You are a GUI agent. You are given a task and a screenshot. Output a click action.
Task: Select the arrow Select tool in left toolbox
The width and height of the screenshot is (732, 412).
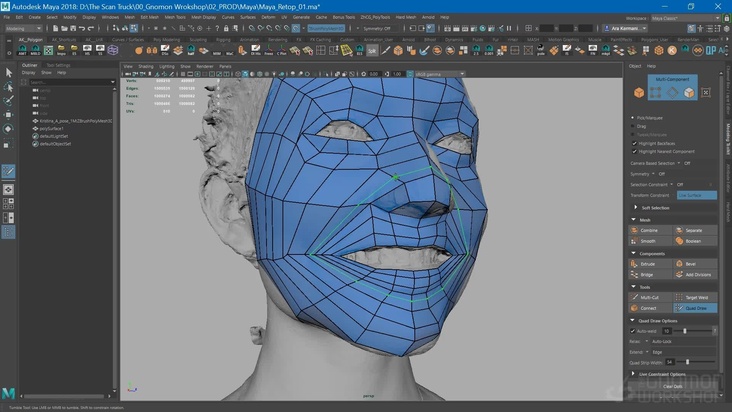[8, 72]
